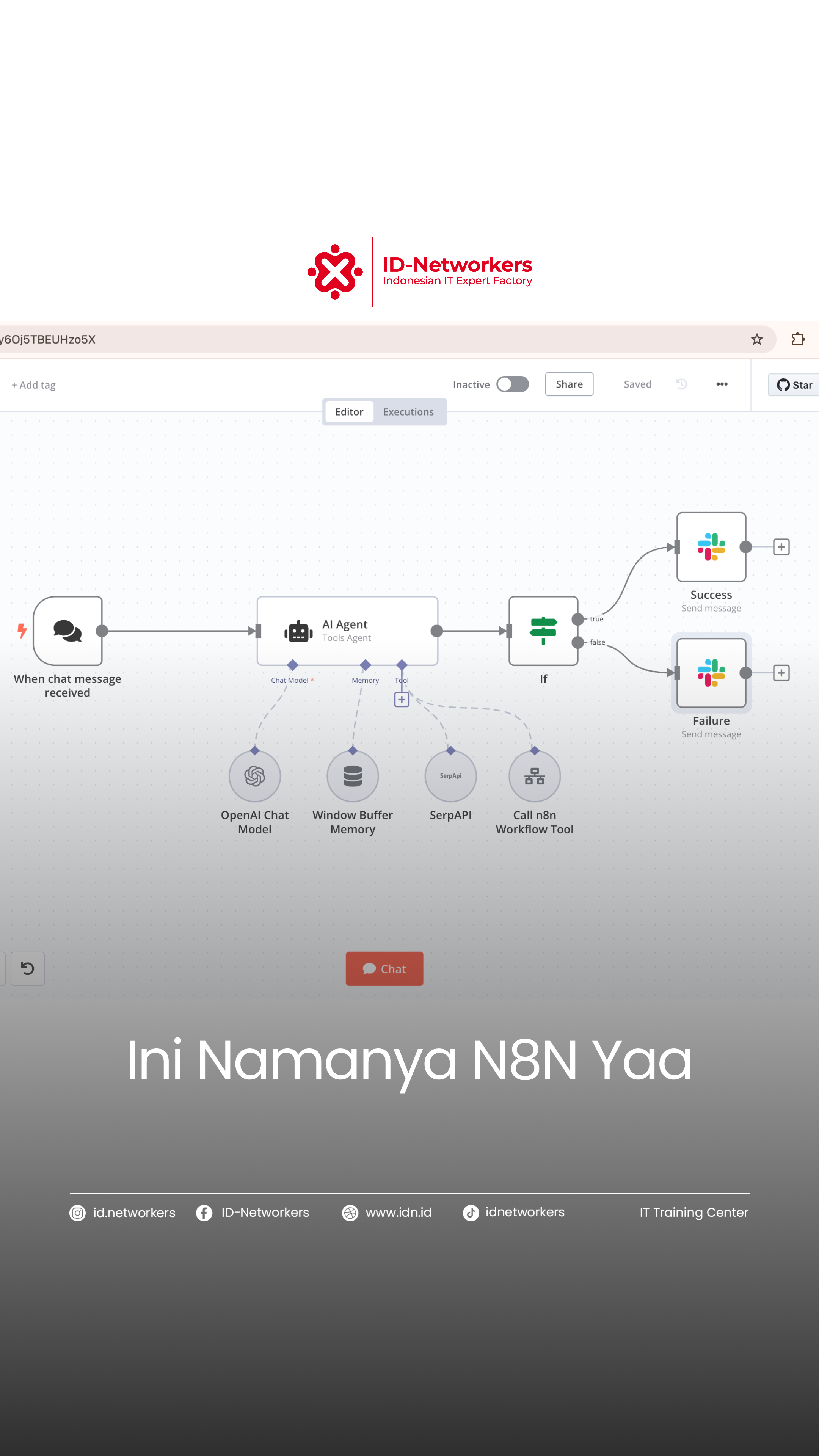Open the Window Buffer Memory node
Image resolution: width=819 pixels, height=1456 pixels.
[x=353, y=776]
